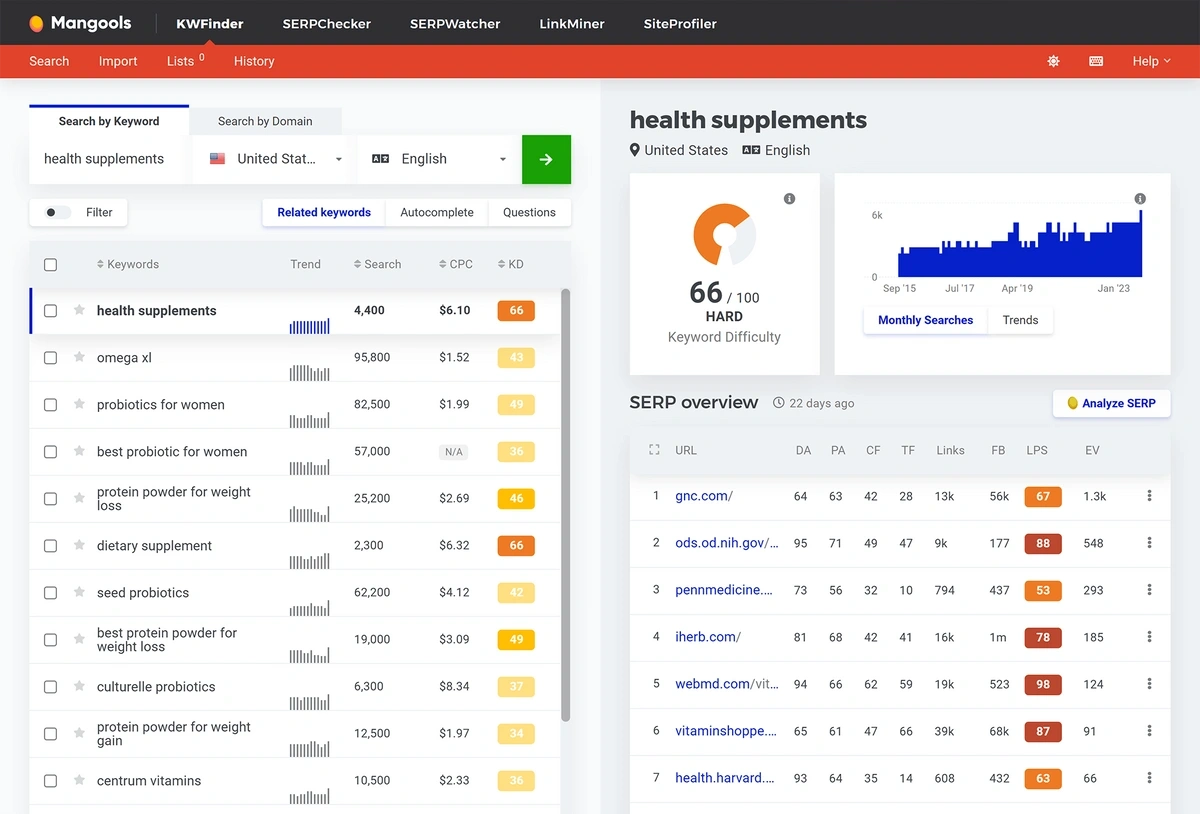Star the probiotics for women keyword
The image size is (1200, 814).
(79, 404)
